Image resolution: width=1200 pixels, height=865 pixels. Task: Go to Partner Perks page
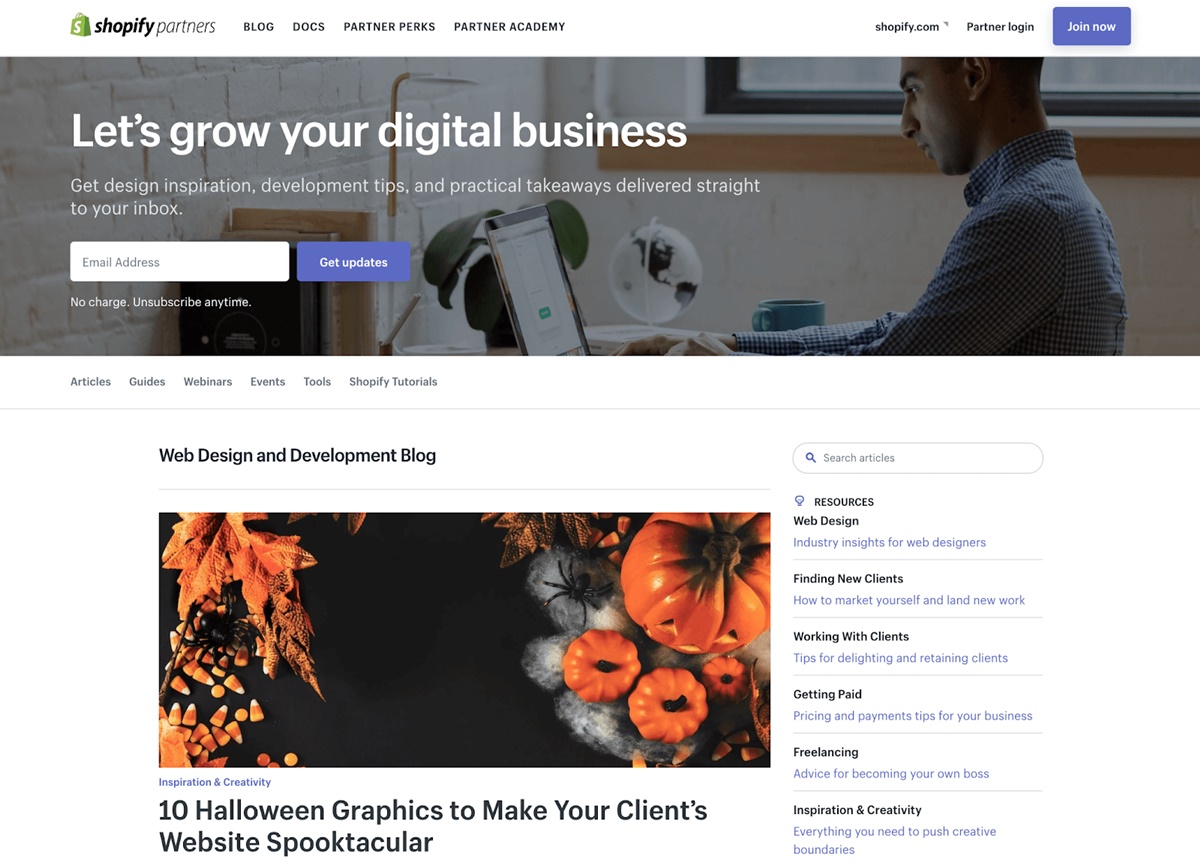[389, 27]
